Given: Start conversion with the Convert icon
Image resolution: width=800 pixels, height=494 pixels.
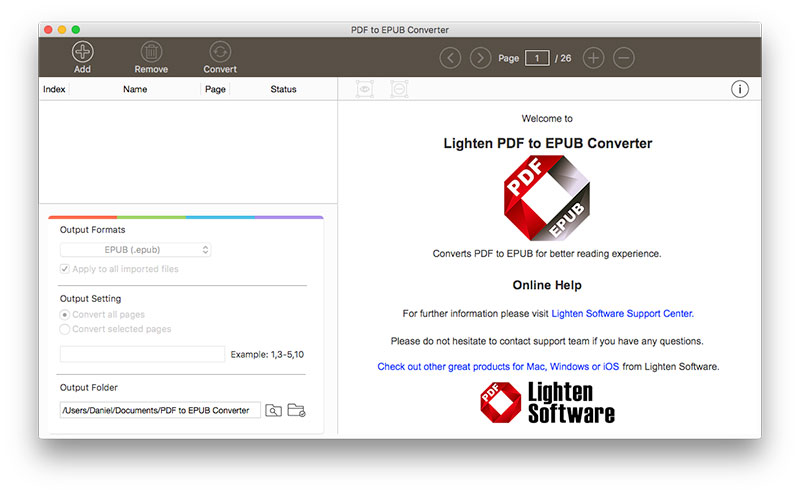Looking at the screenshot, I should tap(220, 52).
